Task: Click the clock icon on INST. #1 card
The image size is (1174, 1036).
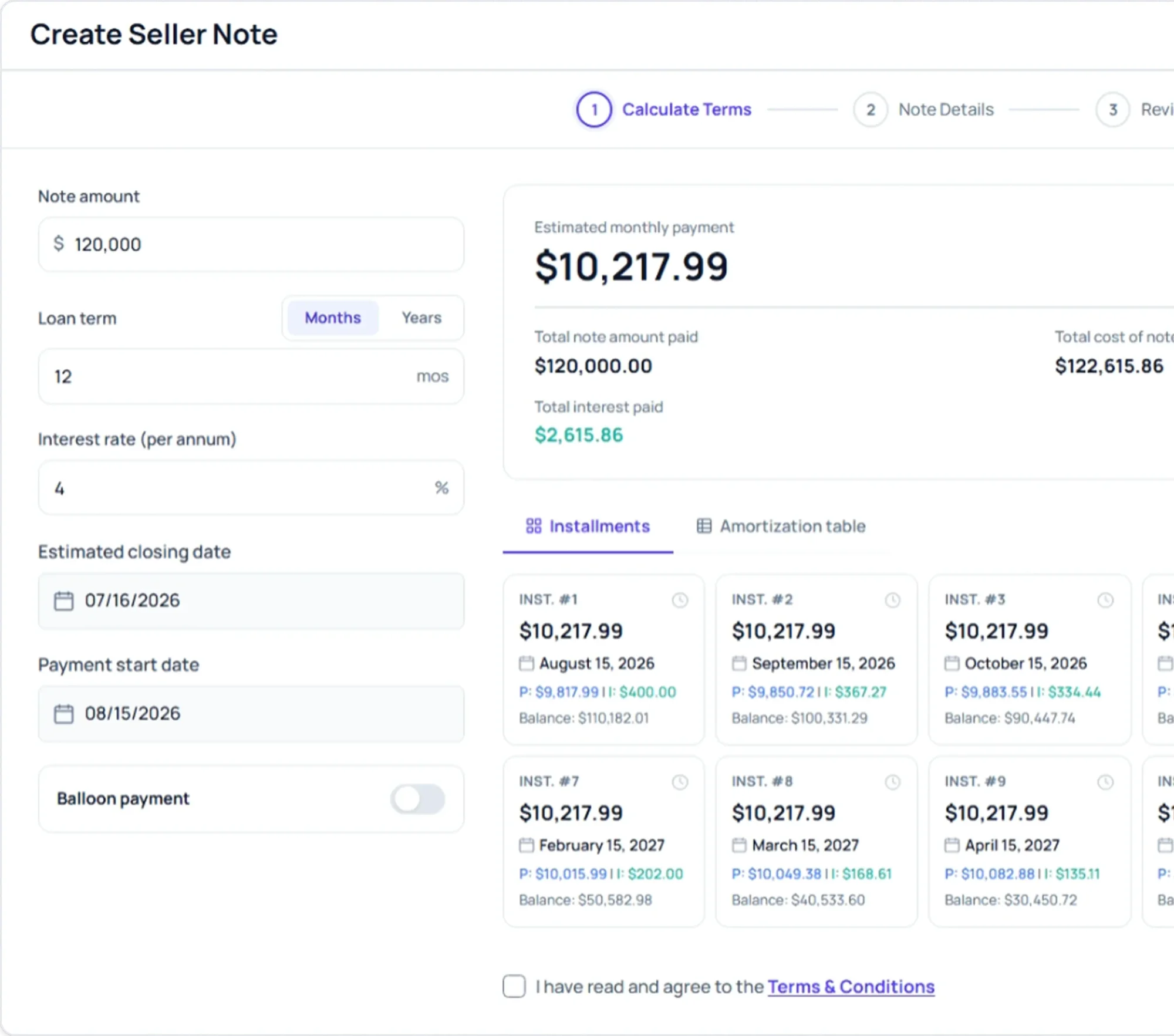Action: pos(680,600)
